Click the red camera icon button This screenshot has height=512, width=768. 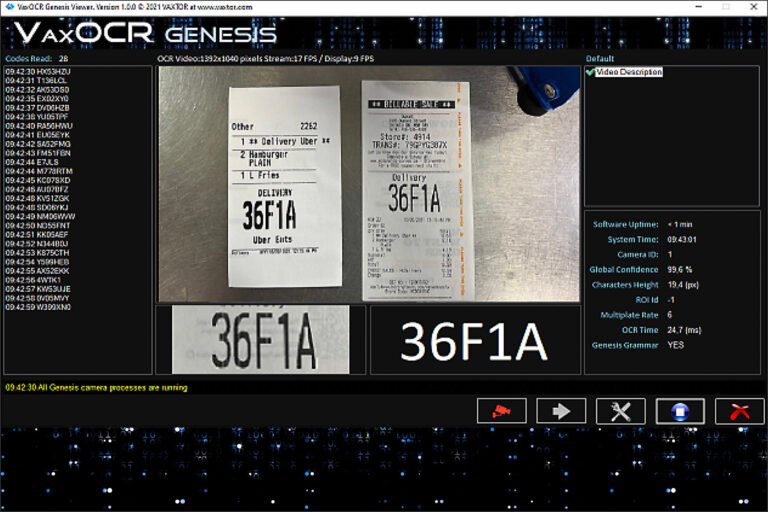coord(502,411)
